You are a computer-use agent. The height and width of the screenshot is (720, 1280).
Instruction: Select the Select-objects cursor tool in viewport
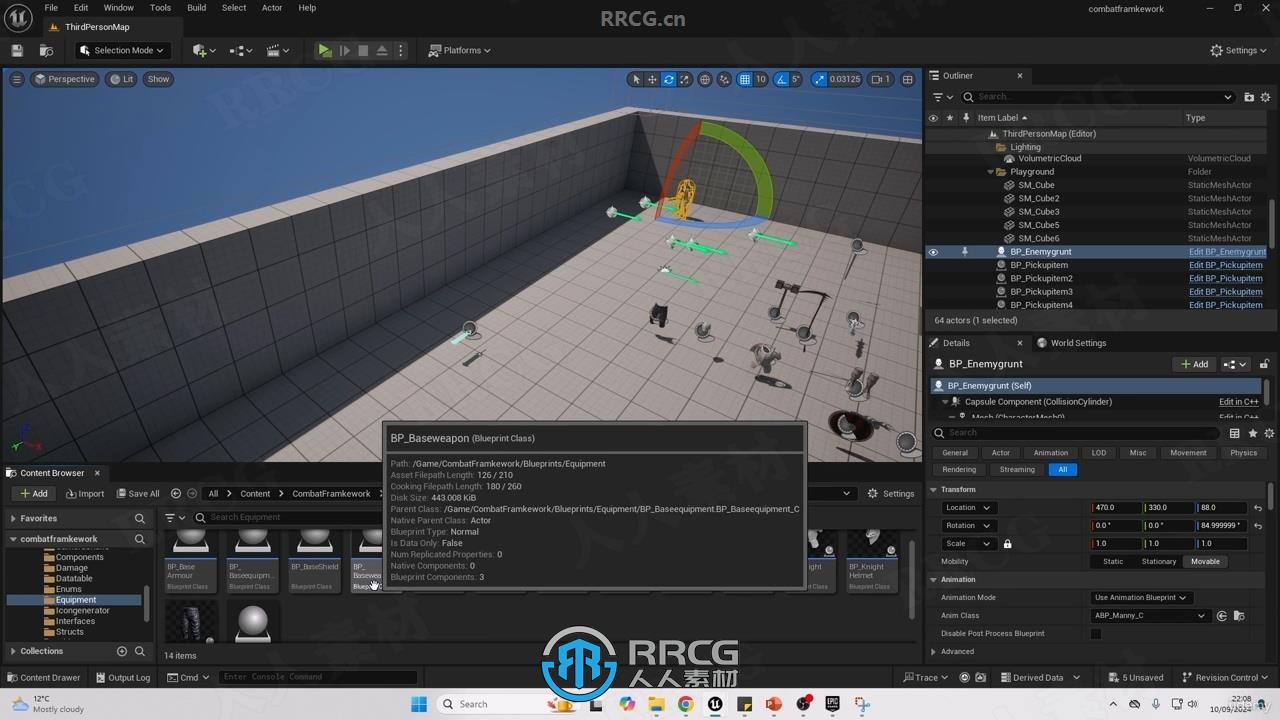[x=636, y=79]
